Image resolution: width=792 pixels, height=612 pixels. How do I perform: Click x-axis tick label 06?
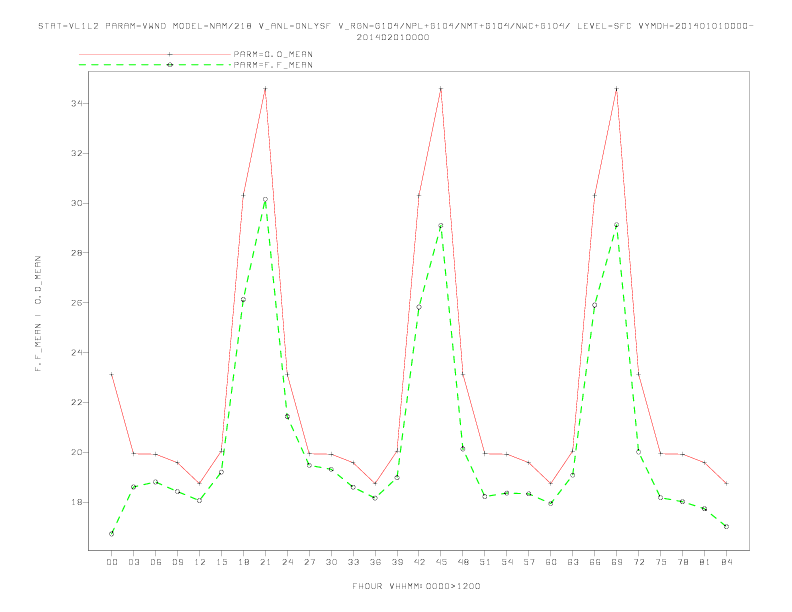point(156,562)
